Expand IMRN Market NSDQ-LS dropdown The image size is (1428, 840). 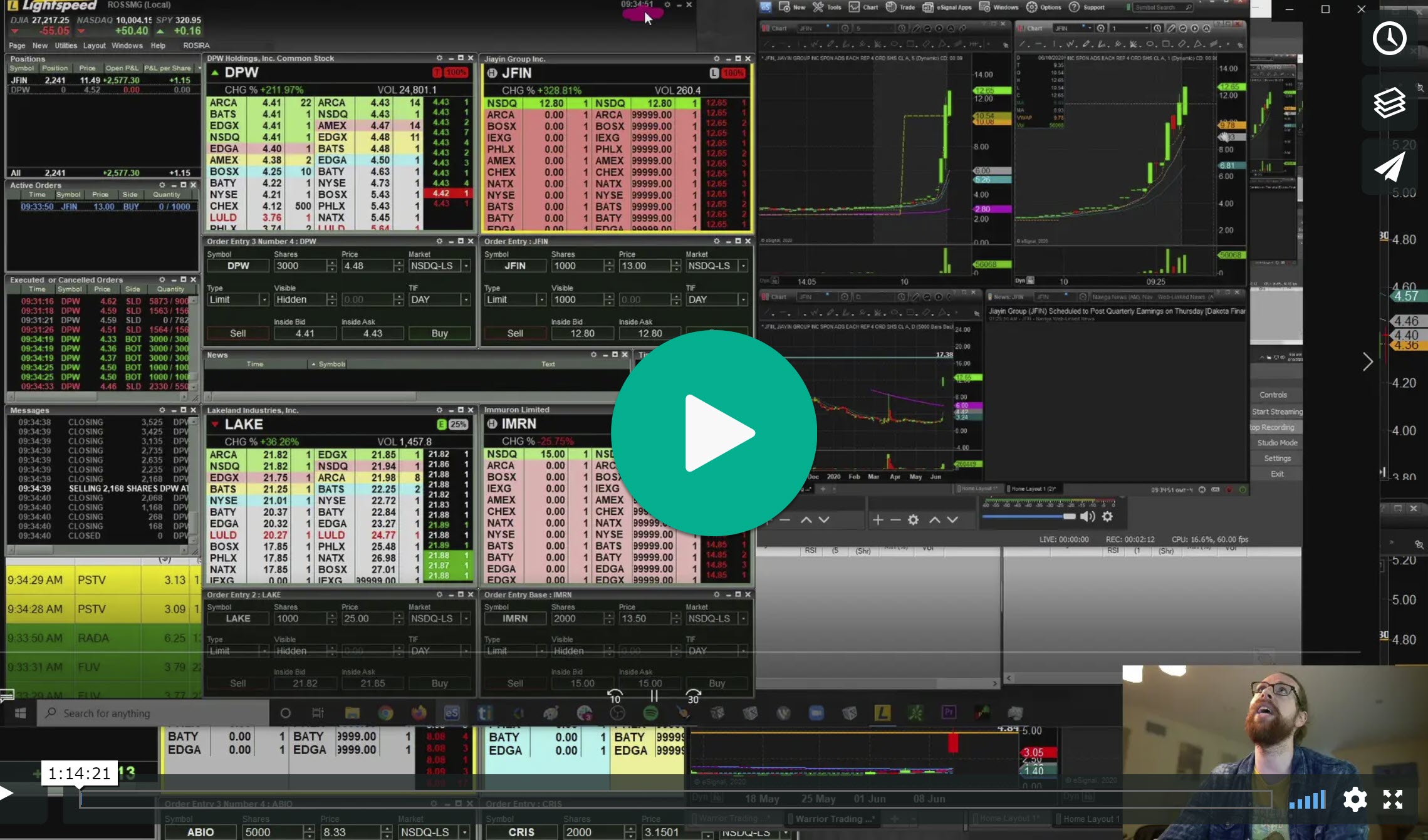pos(743,619)
